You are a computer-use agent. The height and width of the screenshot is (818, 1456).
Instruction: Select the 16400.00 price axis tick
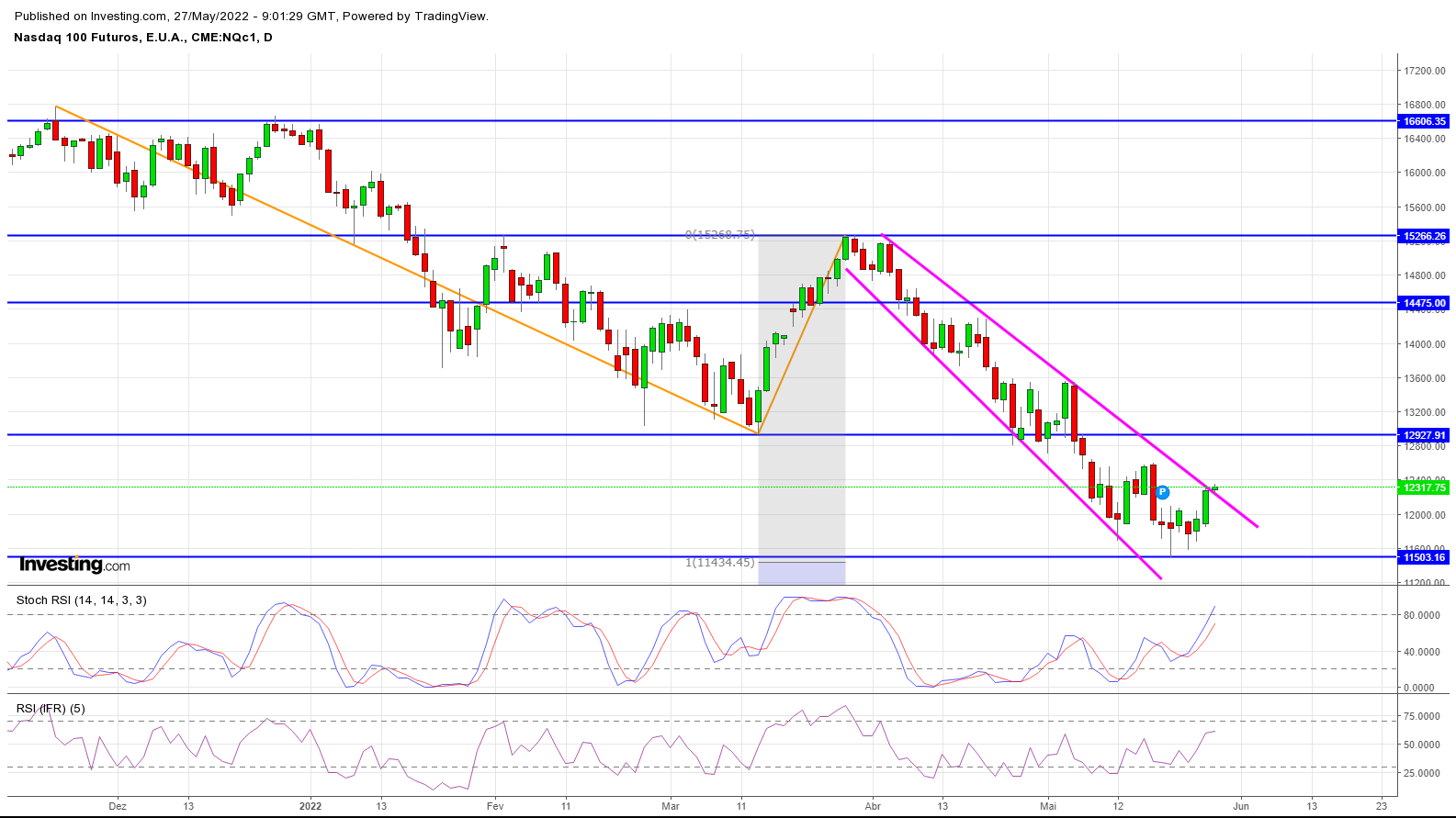(x=1425, y=139)
